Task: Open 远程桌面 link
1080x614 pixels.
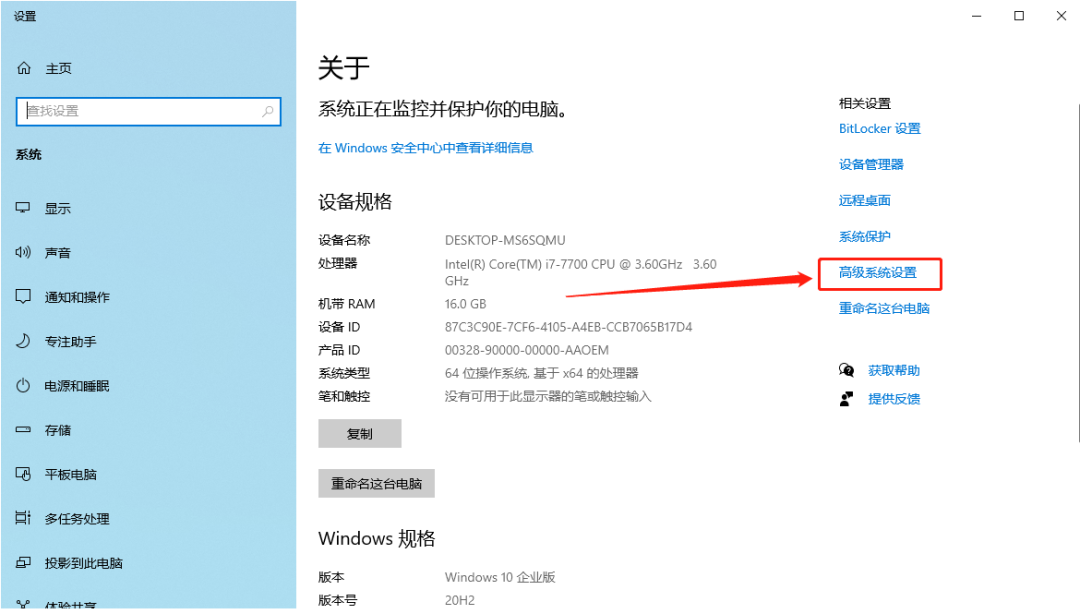Action: tap(864, 201)
